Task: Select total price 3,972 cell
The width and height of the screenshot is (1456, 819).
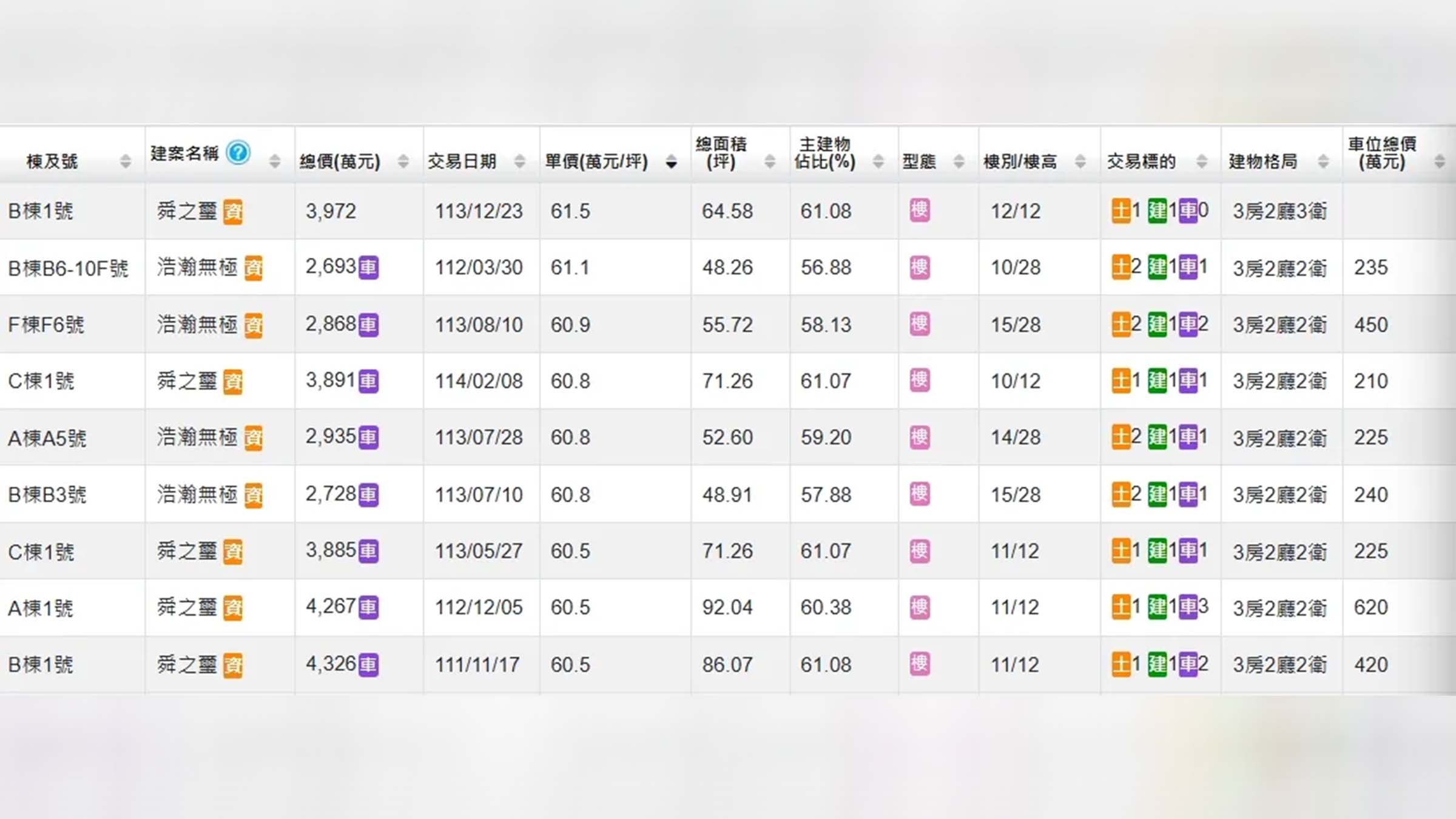Action: (331, 211)
